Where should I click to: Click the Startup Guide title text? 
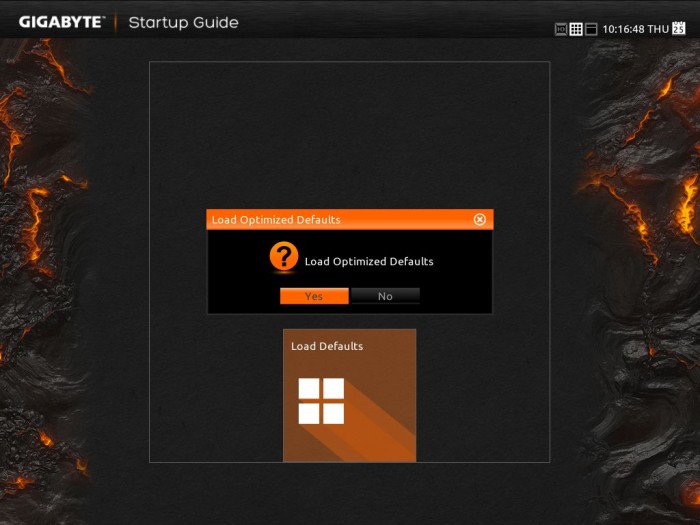click(x=183, y=23)
